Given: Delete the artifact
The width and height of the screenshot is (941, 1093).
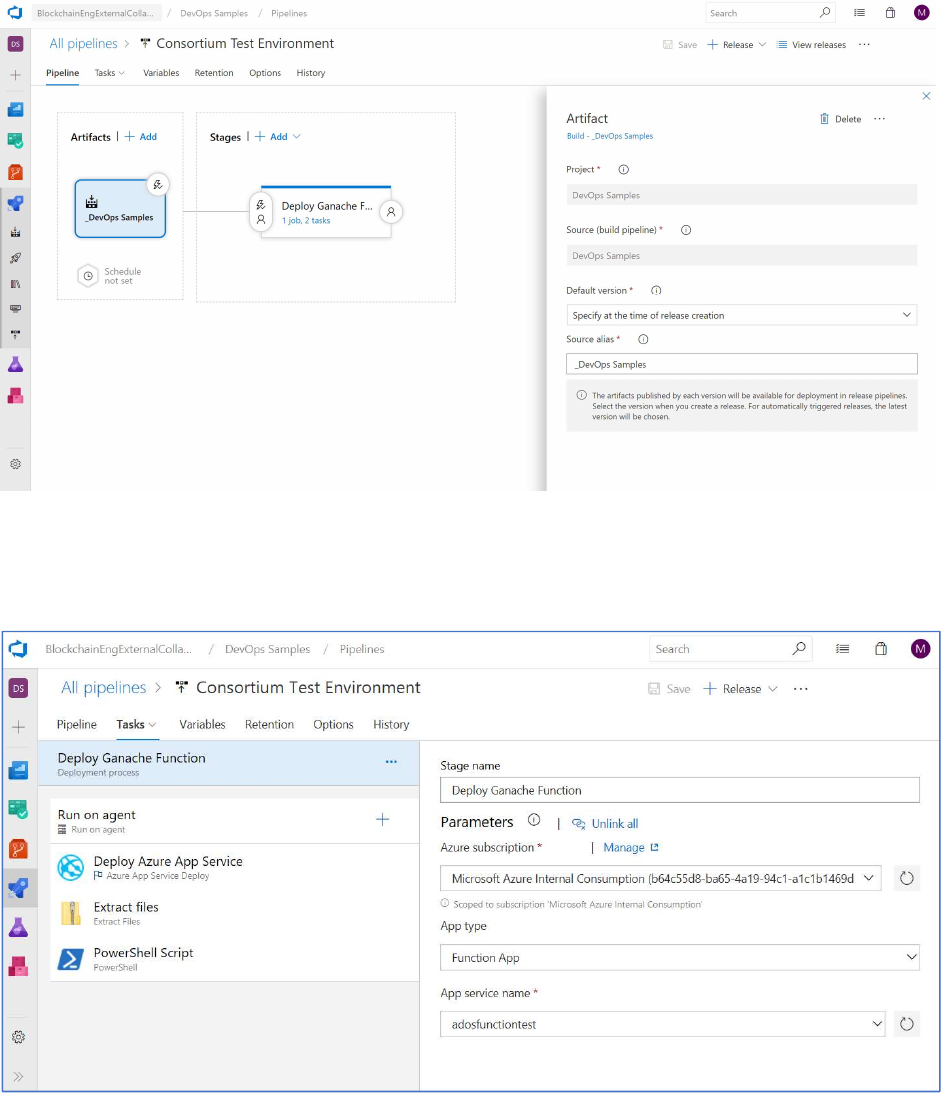Looking at the screenshot, I should [841, 119].
